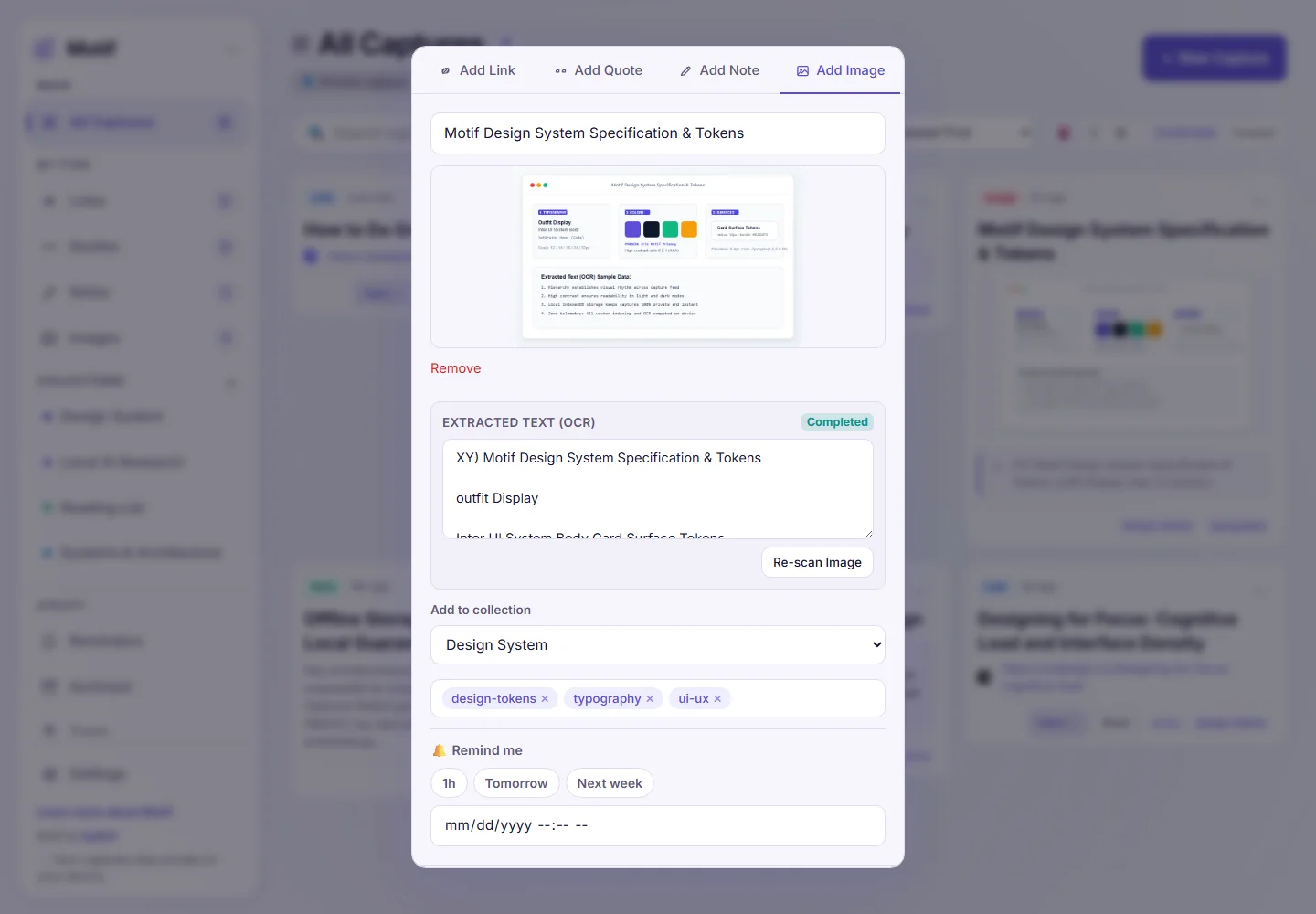
Task: Click the Add Note pencil icon
Action: click(685, 70)
